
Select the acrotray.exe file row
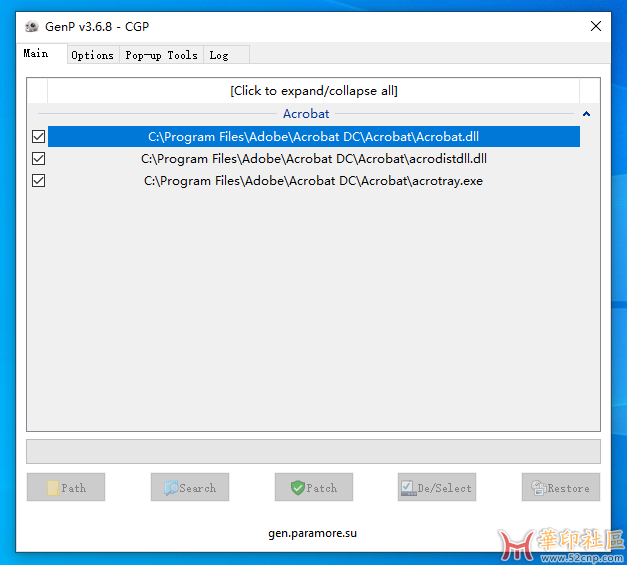(313, 181)
